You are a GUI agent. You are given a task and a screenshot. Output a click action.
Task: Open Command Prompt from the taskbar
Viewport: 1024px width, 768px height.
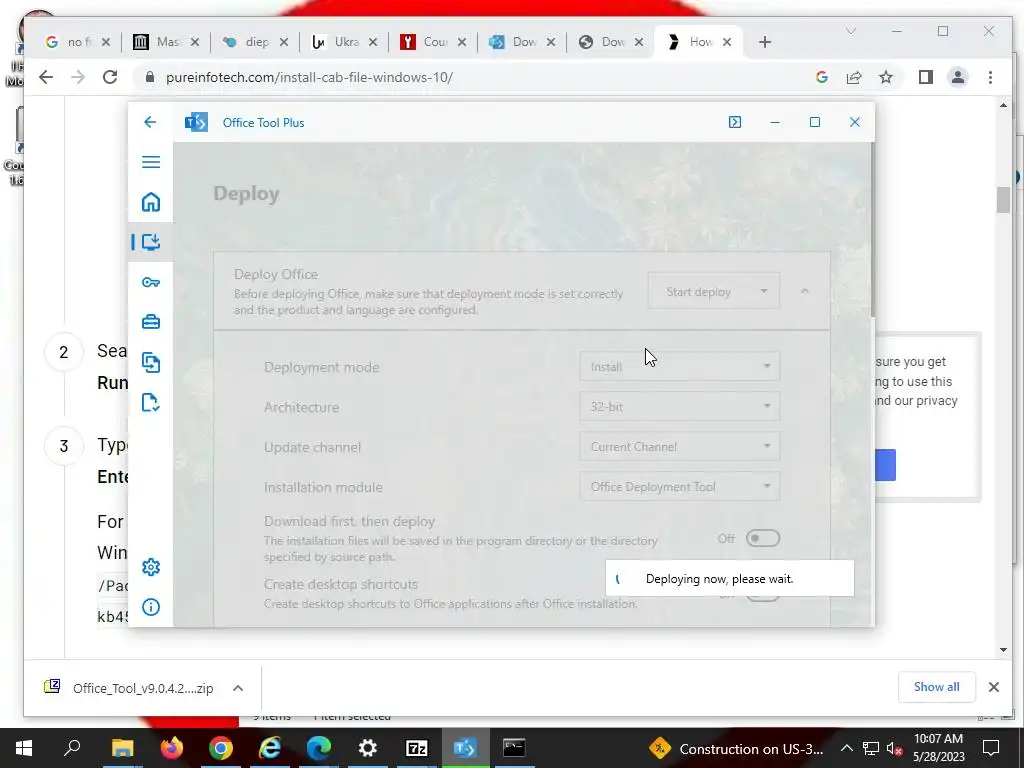tap(514, 748)
